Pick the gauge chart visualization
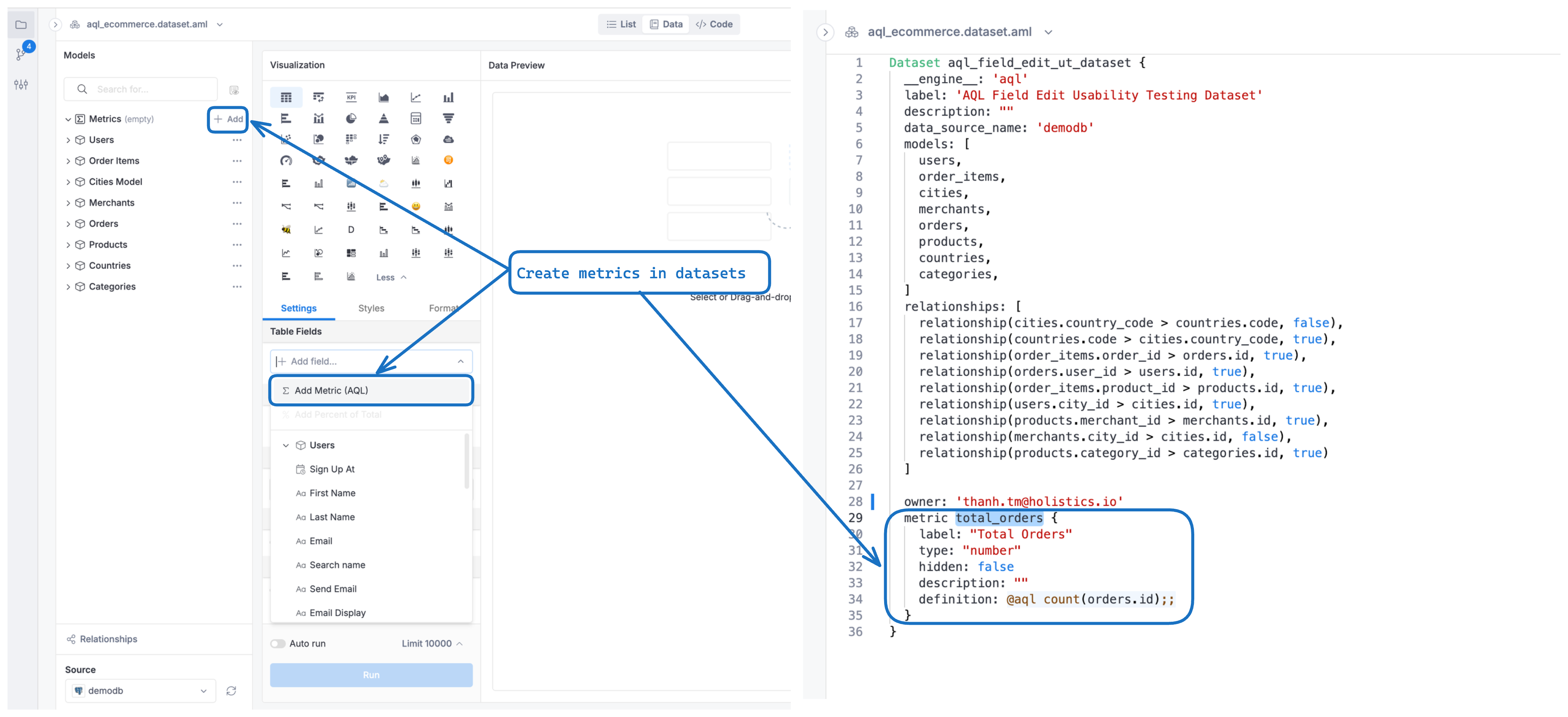This screenshot has height=717, width=1568. click(x=286, y=161)
